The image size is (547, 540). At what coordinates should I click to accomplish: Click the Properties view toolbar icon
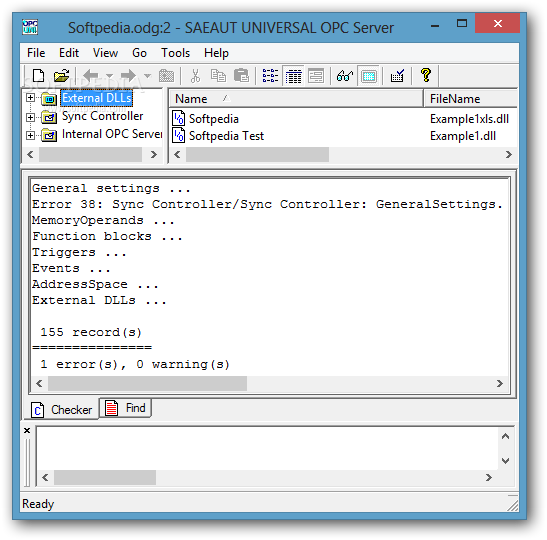pyautogui.click(x=316, y=75)
